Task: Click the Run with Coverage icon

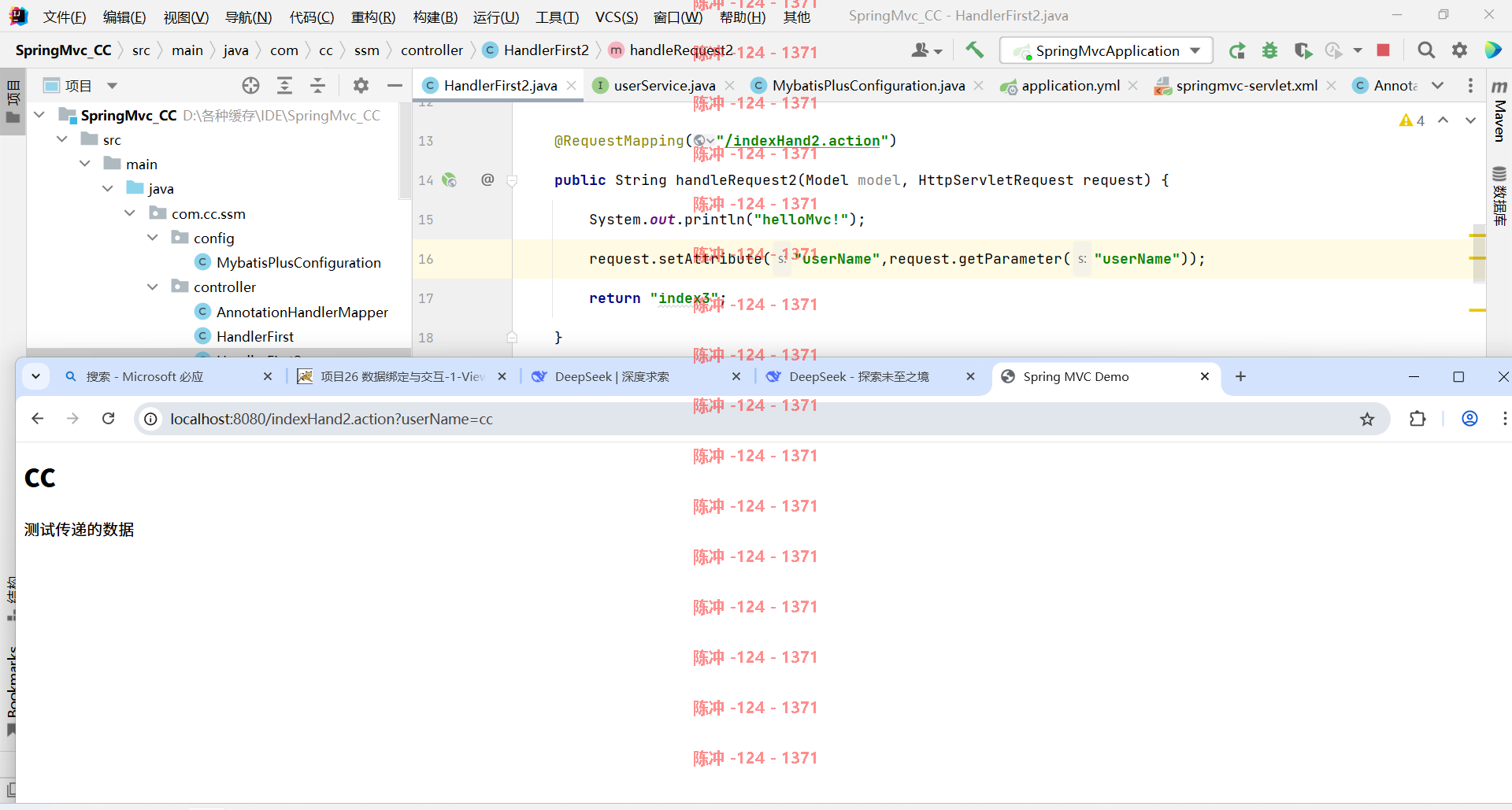Action: [x=1303, y=50]
